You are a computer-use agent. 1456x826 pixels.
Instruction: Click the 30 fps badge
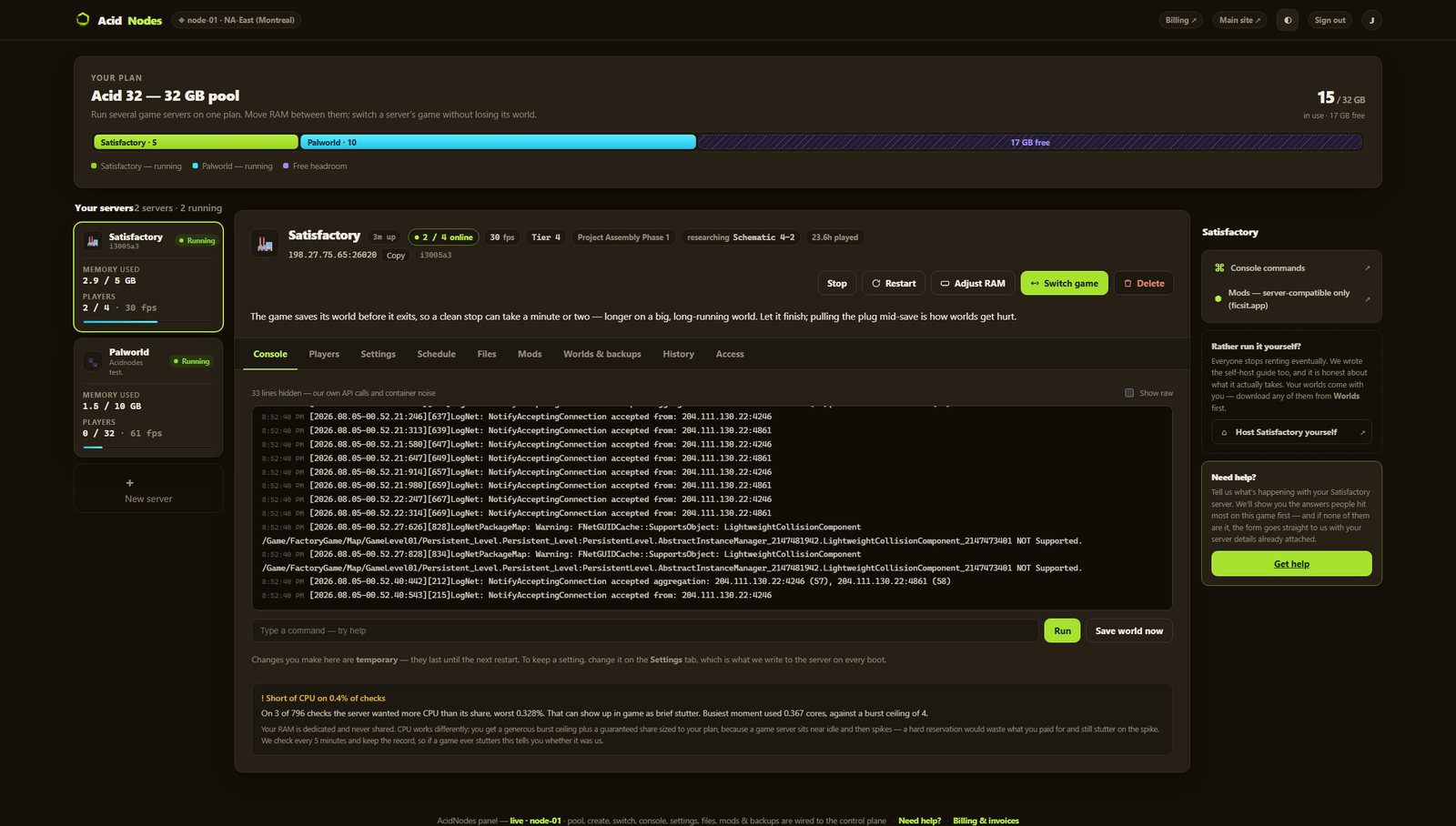[502, 237]
